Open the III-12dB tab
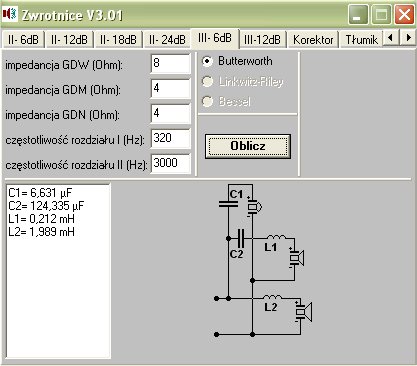 tap(262, 40)
